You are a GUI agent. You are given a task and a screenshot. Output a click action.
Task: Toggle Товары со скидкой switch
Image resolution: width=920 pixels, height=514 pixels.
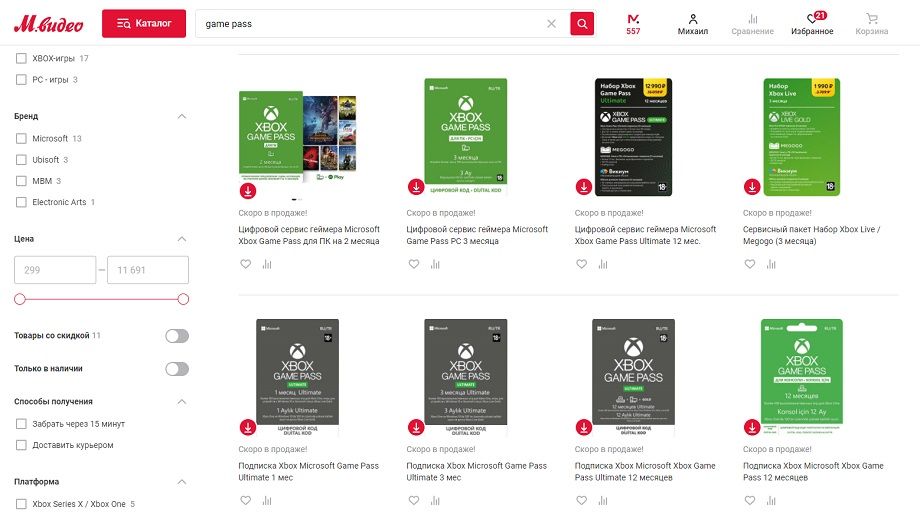click(x=177, y=336)
